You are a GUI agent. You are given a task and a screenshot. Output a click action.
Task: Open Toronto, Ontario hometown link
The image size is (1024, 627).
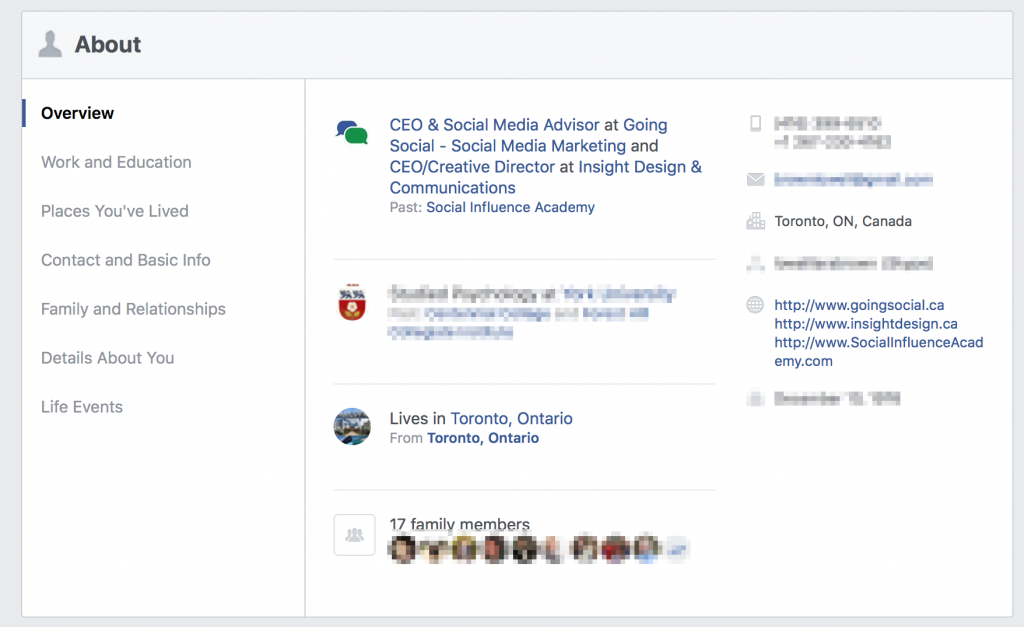(x=483, y=438)
